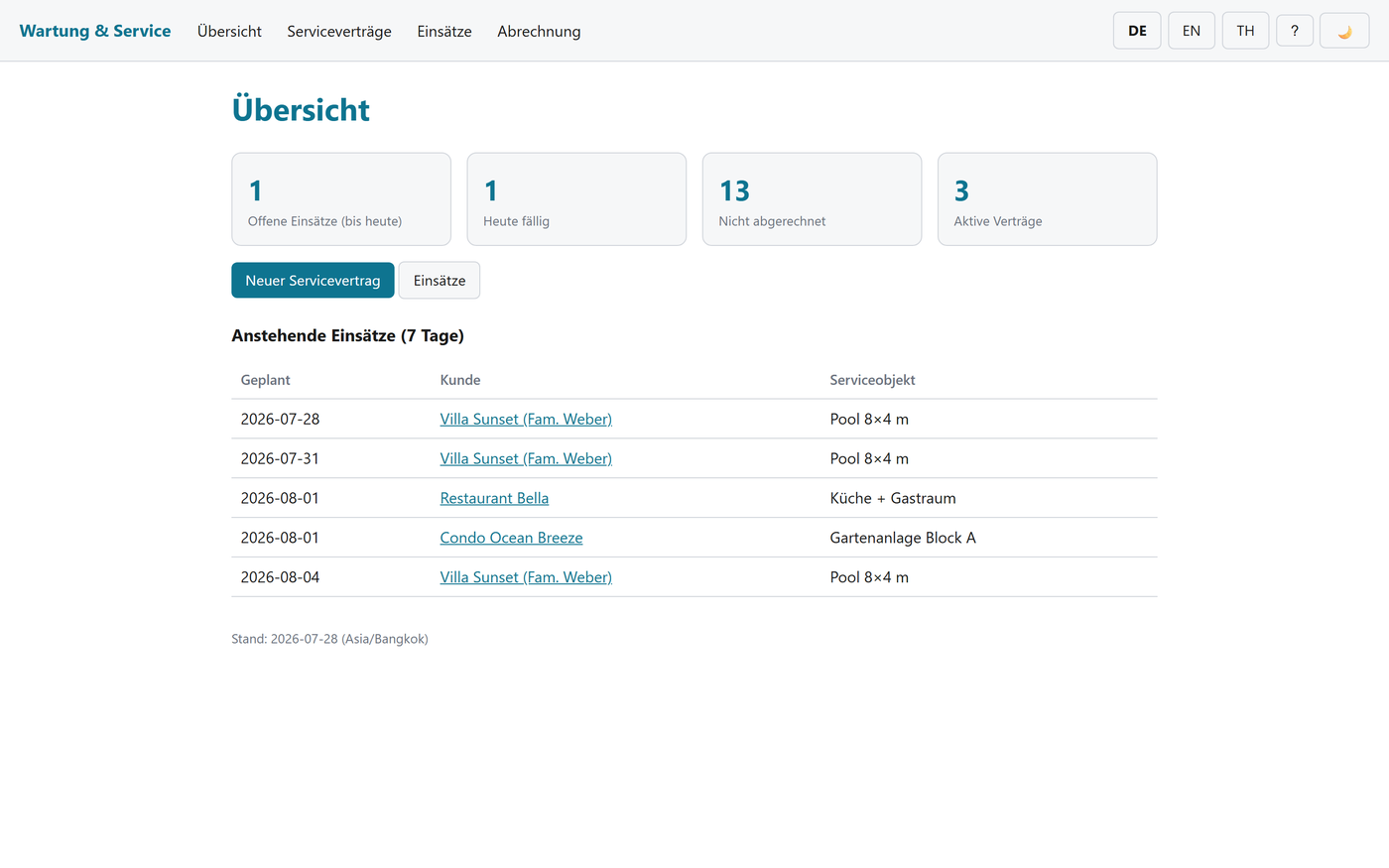Navigate to Abrechnung
The image size is (1389, 868).
(x=539, y=31)
